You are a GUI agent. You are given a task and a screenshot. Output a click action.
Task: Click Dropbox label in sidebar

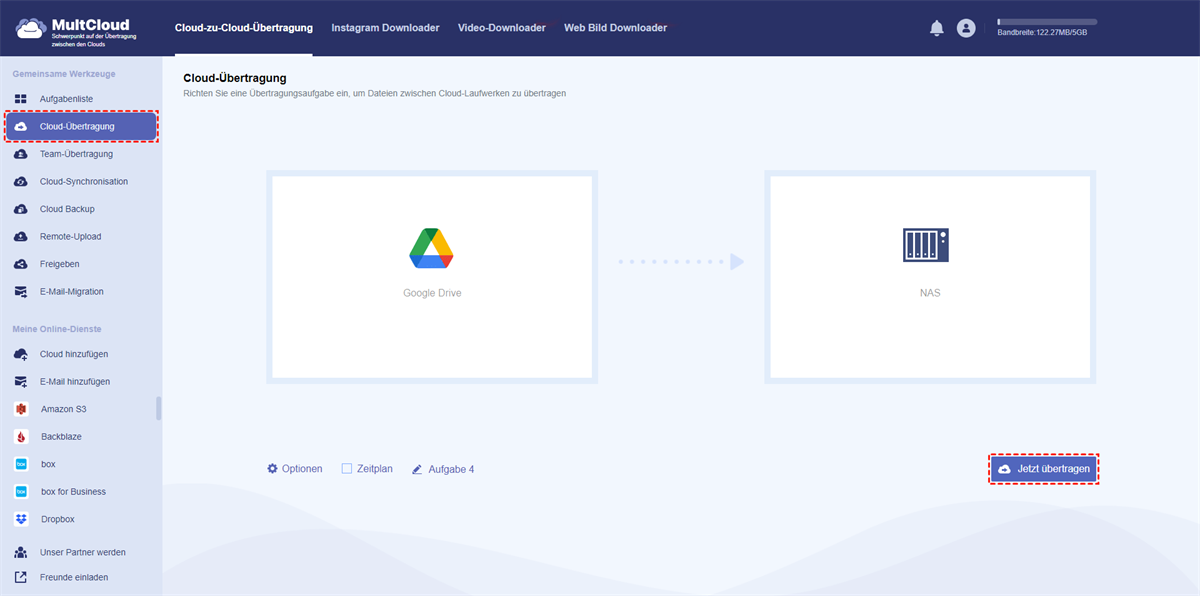point(58,519)
